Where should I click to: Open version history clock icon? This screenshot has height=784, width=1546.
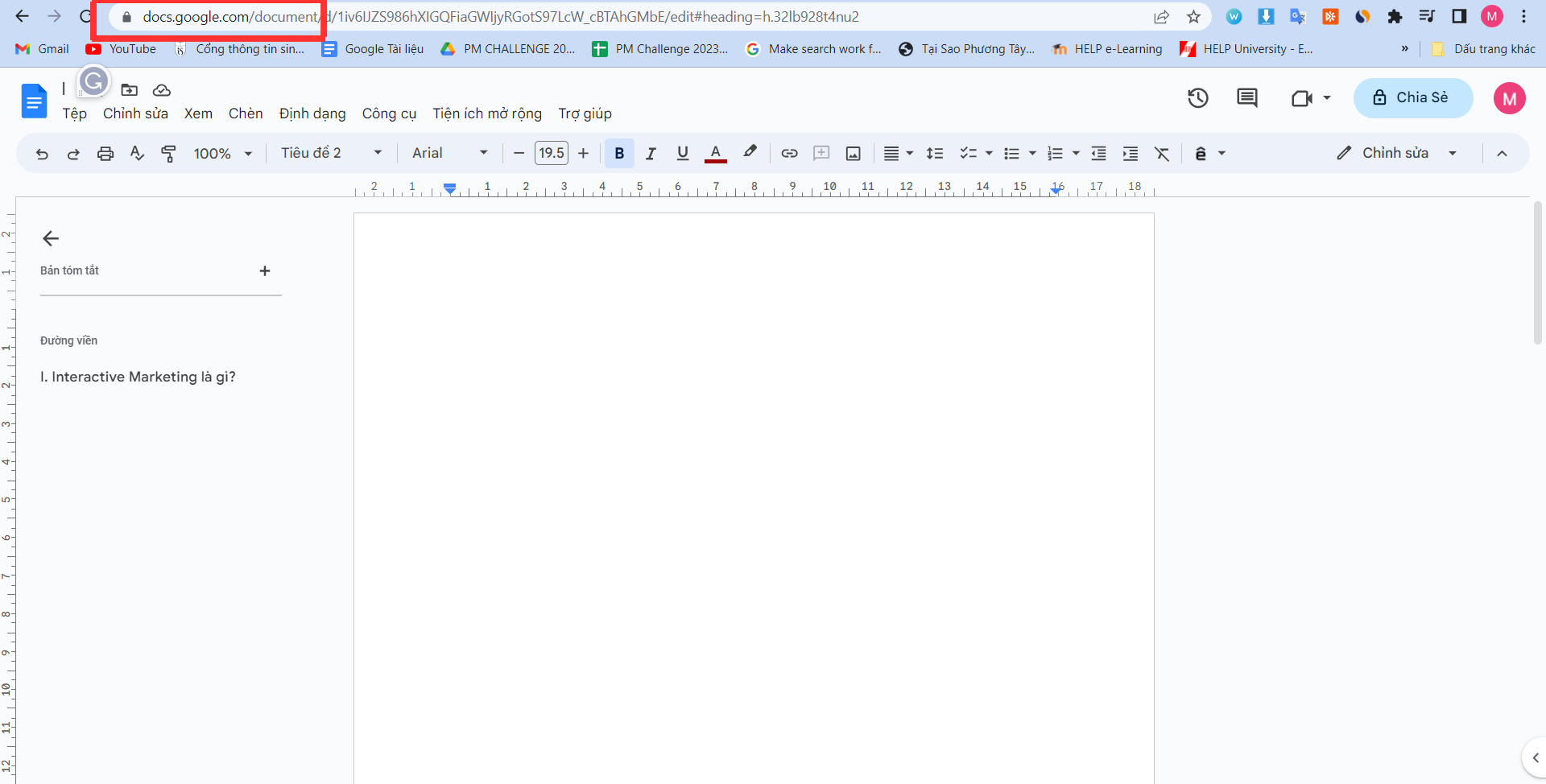pos(1197,98)
